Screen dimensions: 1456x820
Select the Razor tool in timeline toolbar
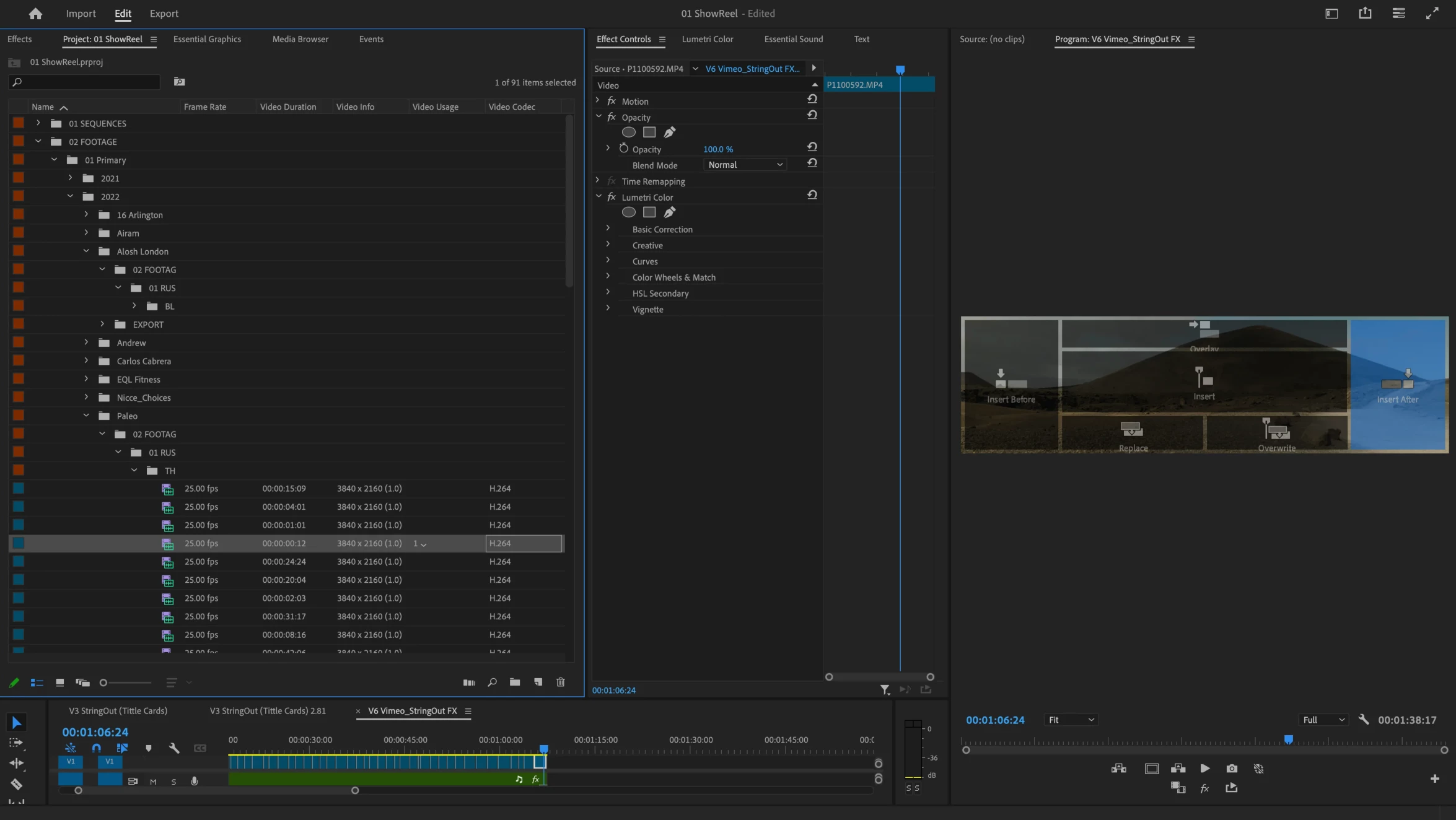click(17, 784)
